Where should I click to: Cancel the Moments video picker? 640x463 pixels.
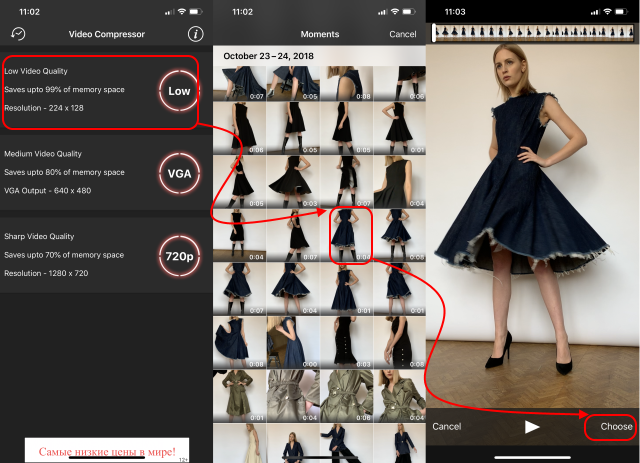[402, 34]
